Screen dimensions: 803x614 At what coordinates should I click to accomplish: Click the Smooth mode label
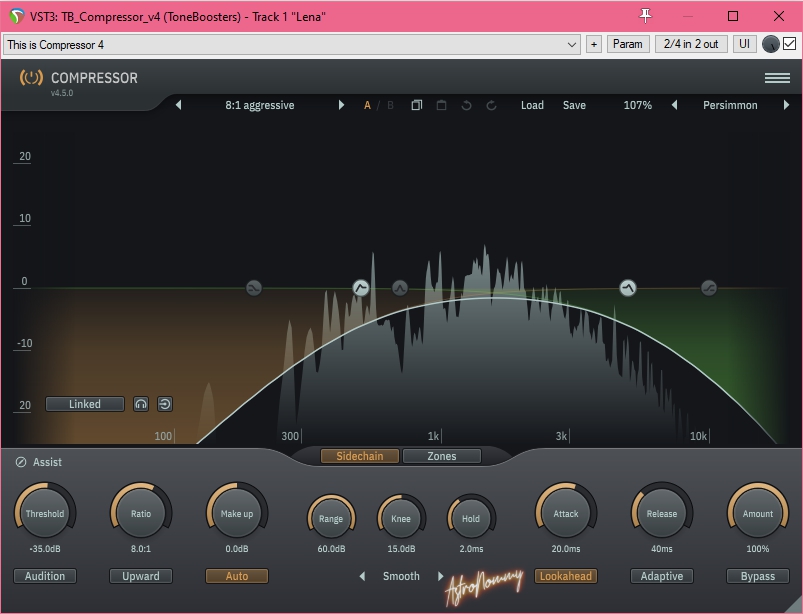401,576
